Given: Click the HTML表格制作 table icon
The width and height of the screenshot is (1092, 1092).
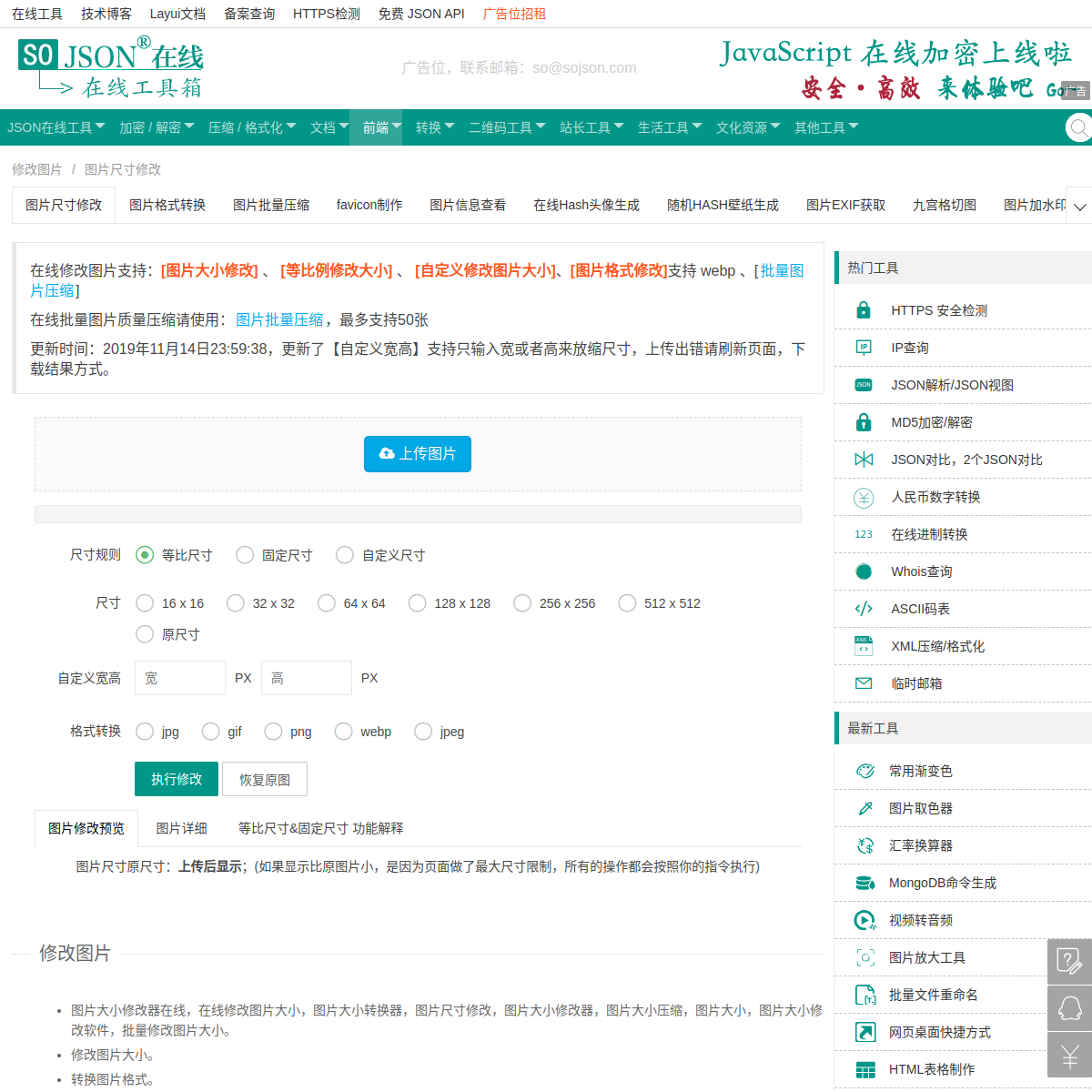Looking at the screenshot, I should [865, 1069].
